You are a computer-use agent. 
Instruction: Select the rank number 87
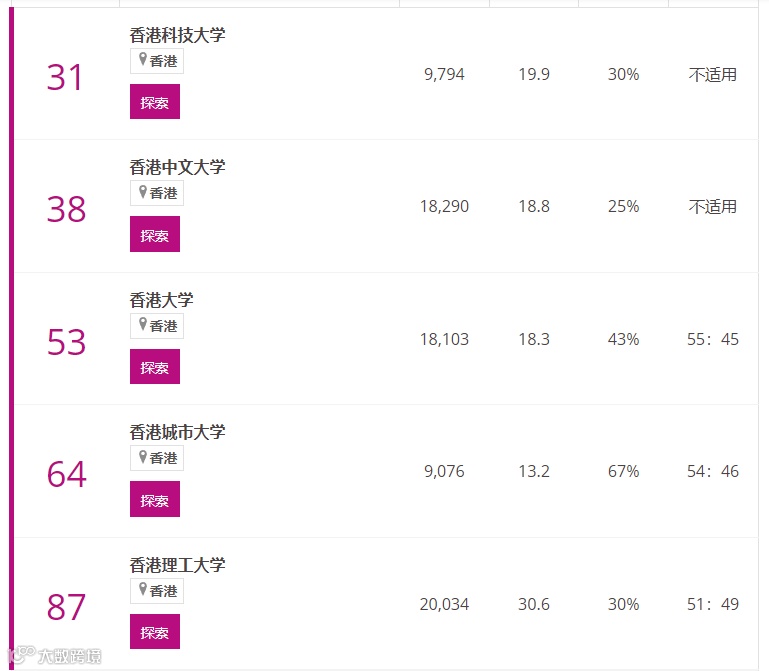coord(66,607)
